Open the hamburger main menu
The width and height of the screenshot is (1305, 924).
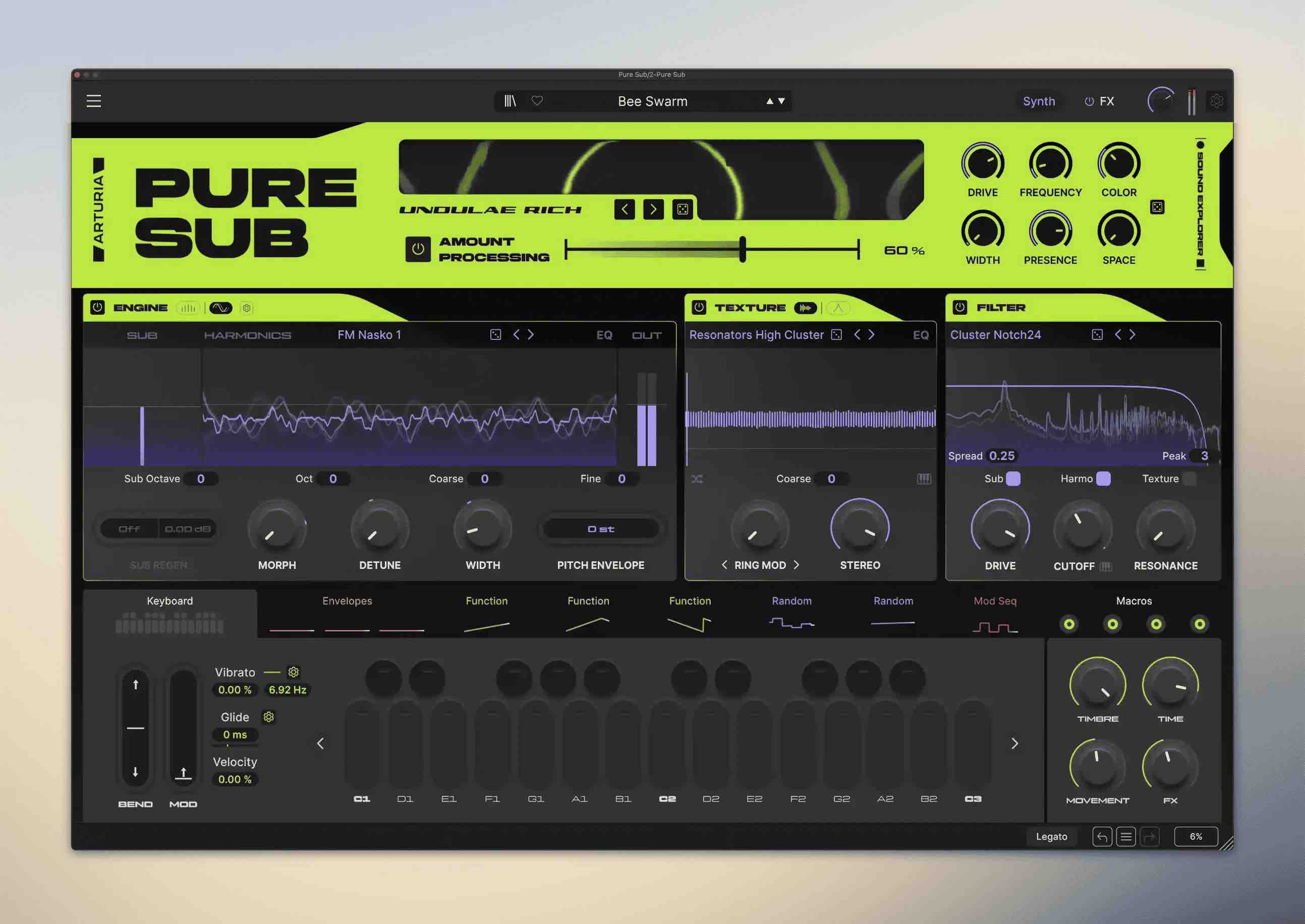[x=94, y=101]
